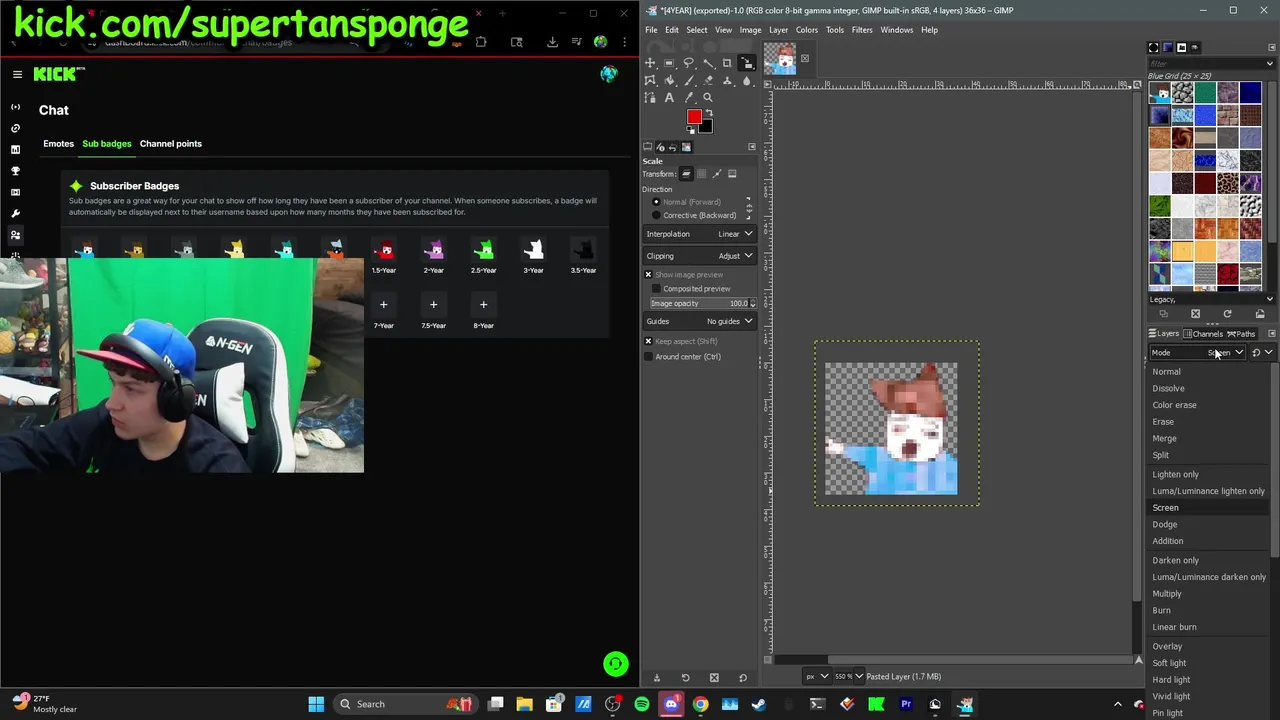
Task: Choose Overlay blend mode from list
Action: pos(1167,647)
